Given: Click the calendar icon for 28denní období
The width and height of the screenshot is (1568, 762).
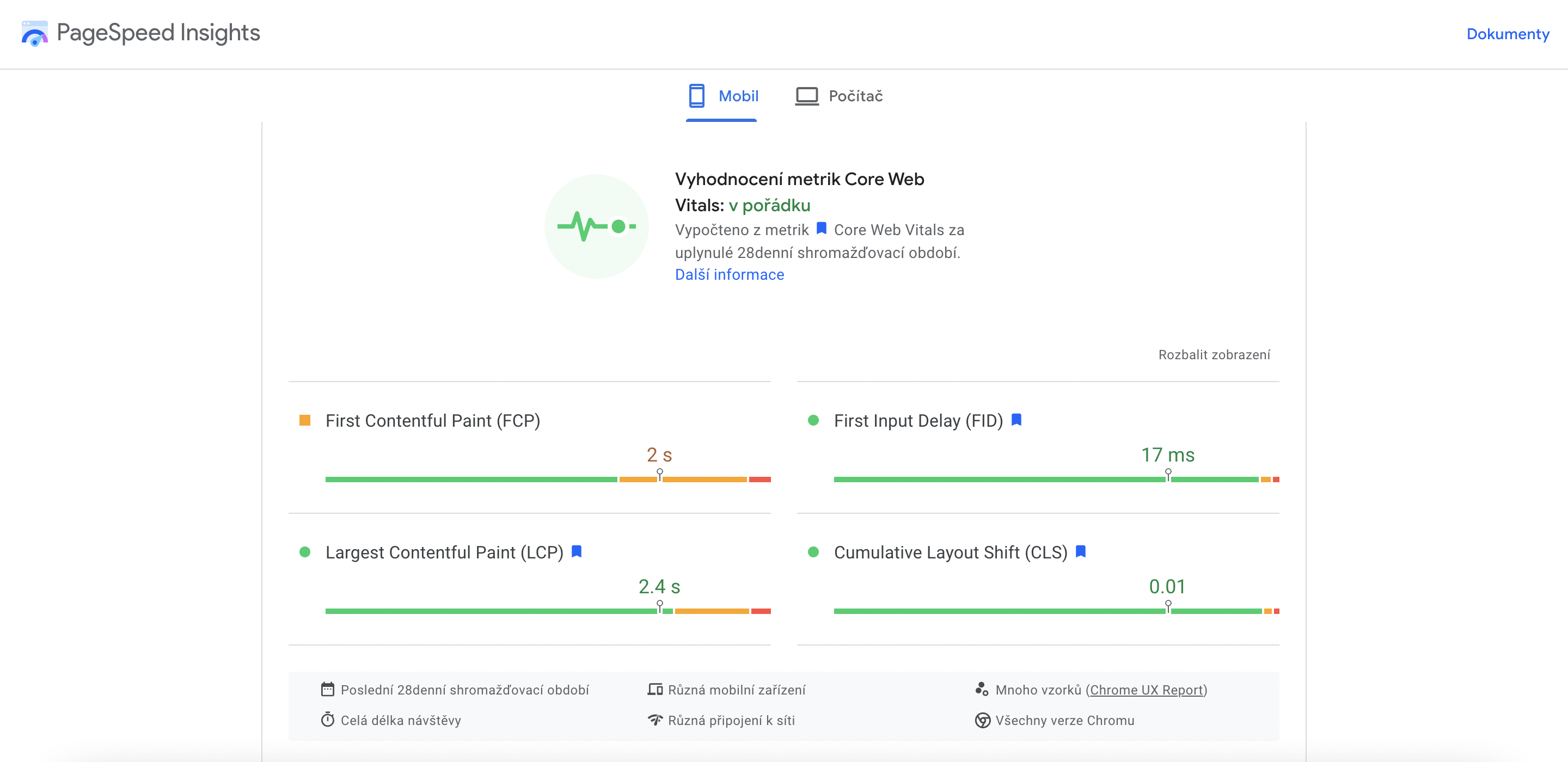Looking at the screenshot, I should (327, 689).
